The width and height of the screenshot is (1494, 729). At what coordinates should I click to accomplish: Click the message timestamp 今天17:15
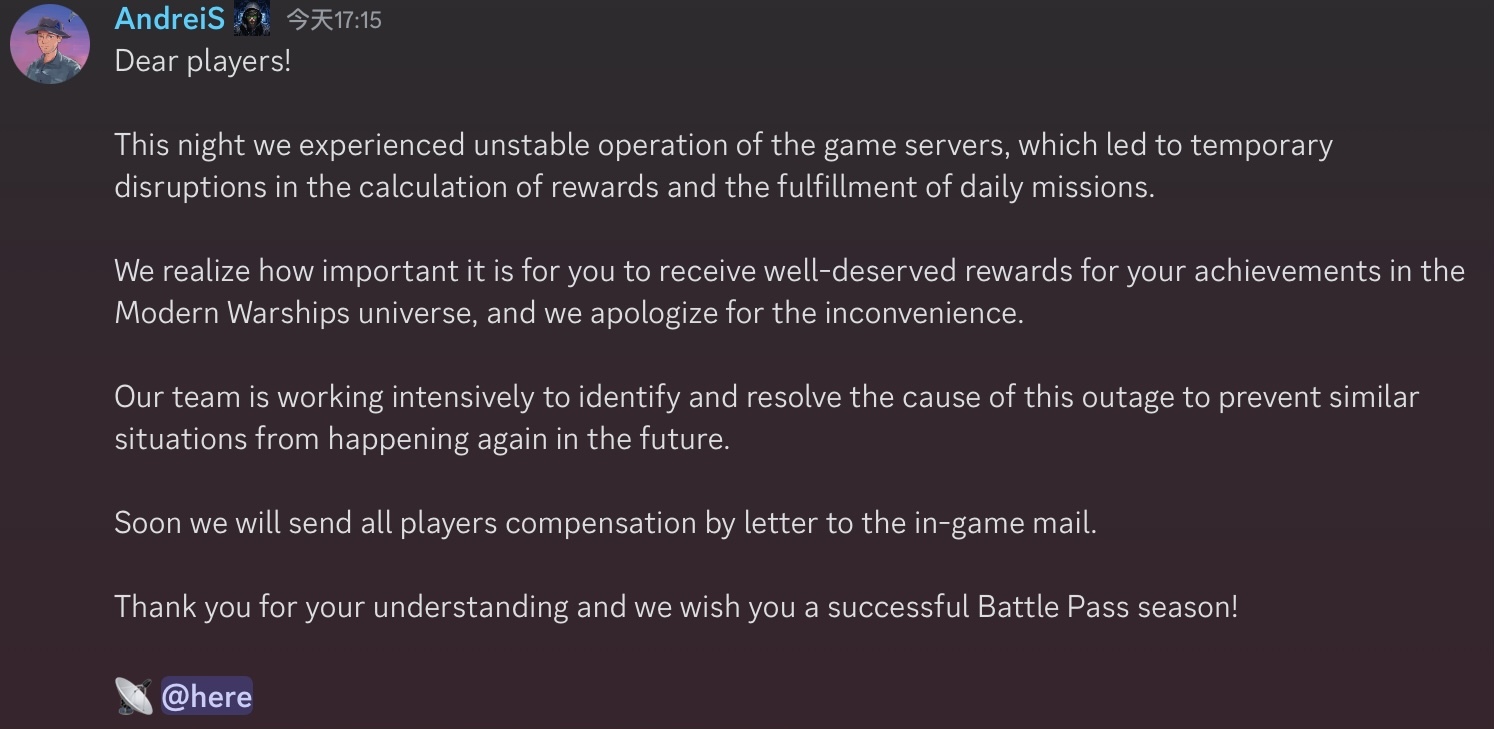tap(334, 20)
